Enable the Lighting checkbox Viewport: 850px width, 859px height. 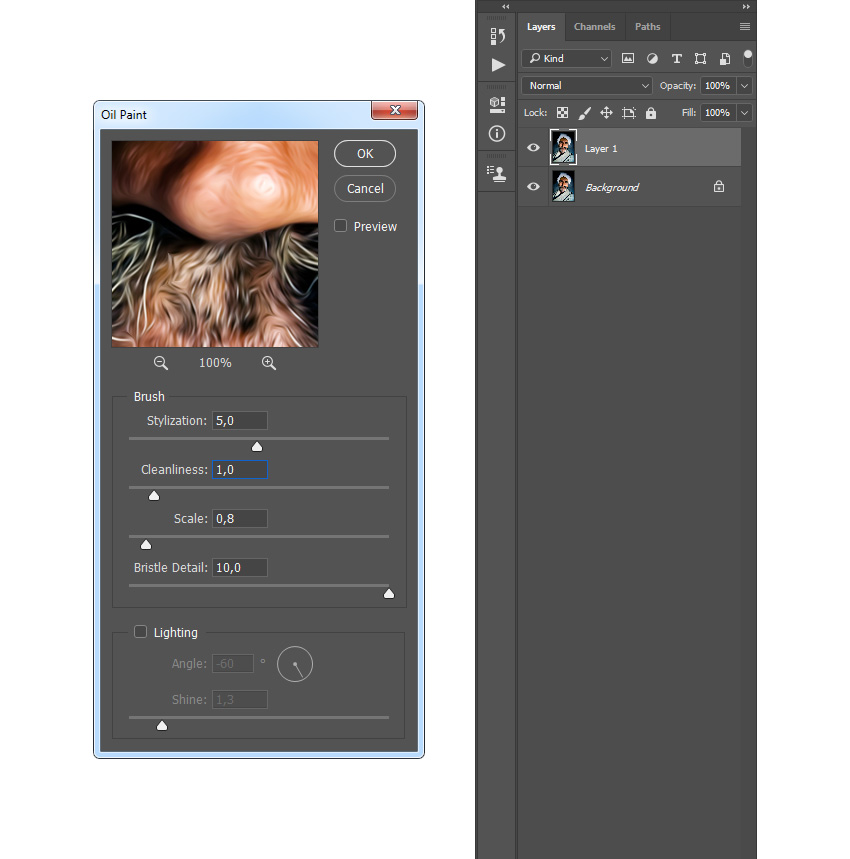point(141,632)
